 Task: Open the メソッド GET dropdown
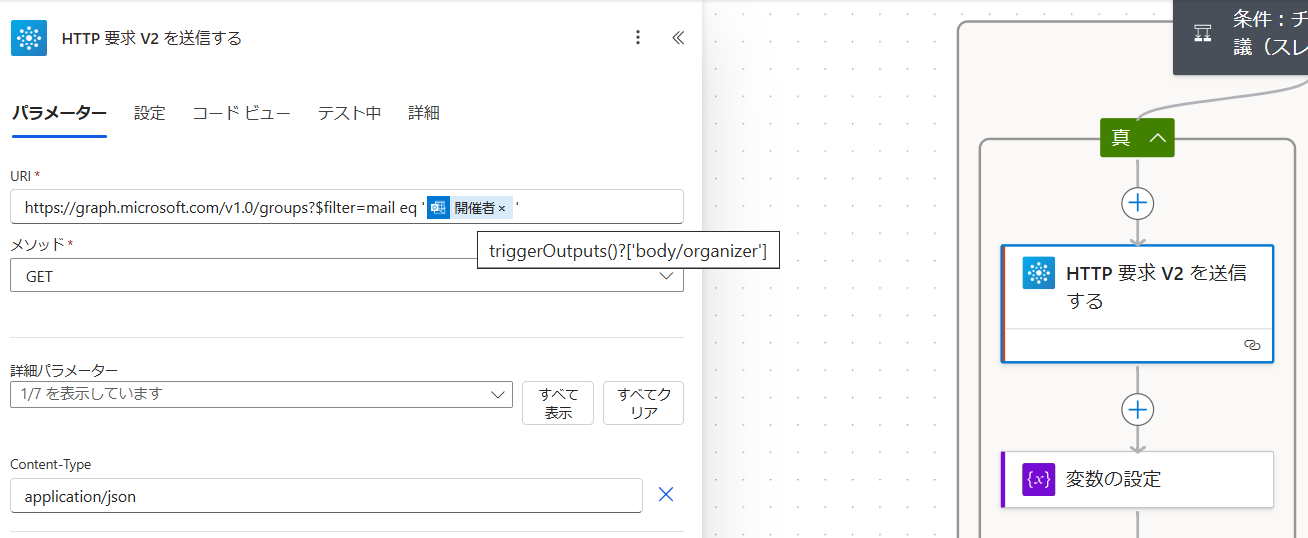pyautogui.click(x=347, y=275)
